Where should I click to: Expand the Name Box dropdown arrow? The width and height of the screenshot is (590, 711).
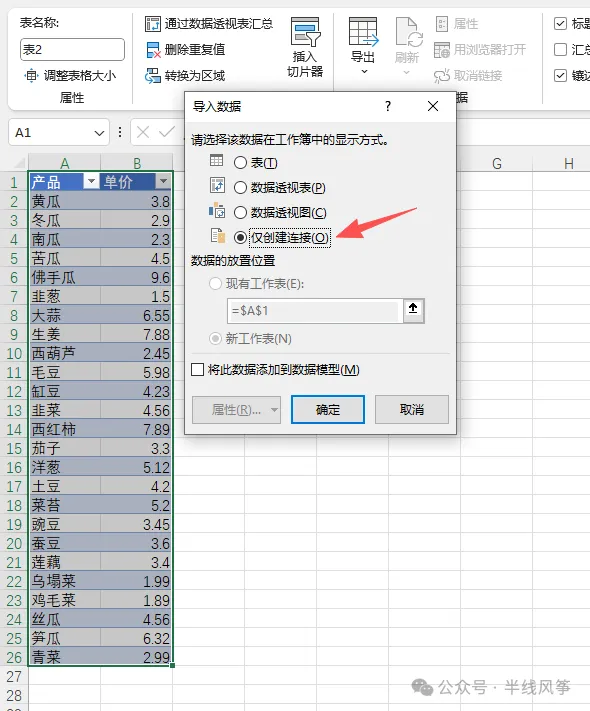(x=99, y=133)
